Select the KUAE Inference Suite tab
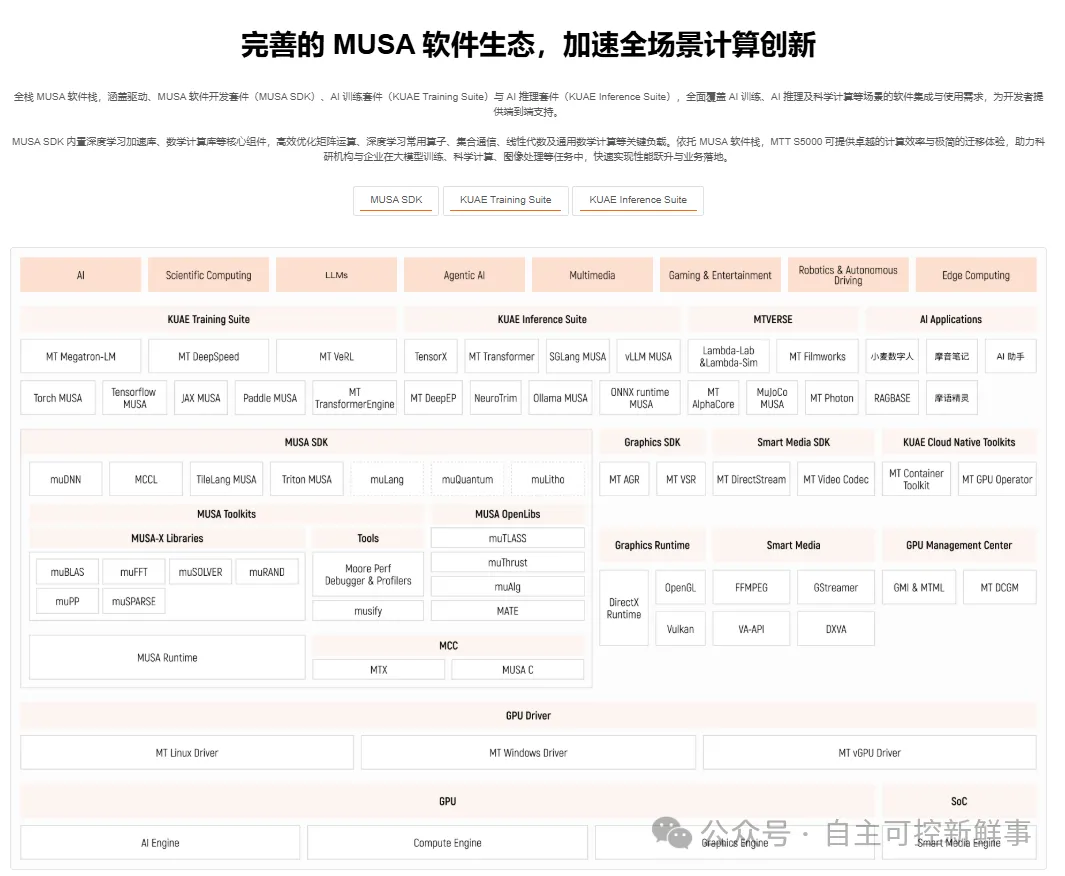Screen dimensions: 1065x876 pyautogui.click(x=638, y=200)
